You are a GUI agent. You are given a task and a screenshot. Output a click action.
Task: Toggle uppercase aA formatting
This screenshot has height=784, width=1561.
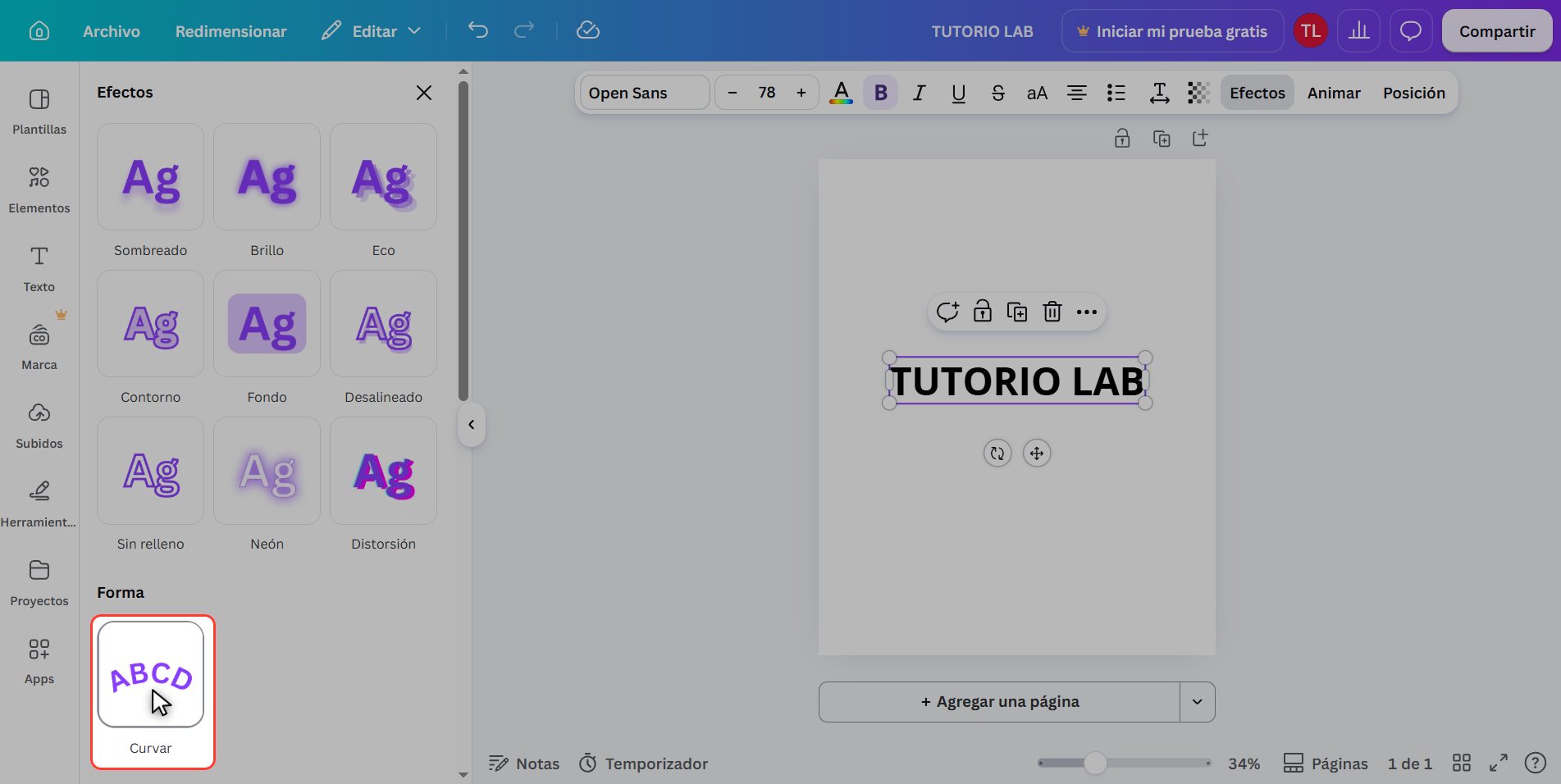point(1037,93)
